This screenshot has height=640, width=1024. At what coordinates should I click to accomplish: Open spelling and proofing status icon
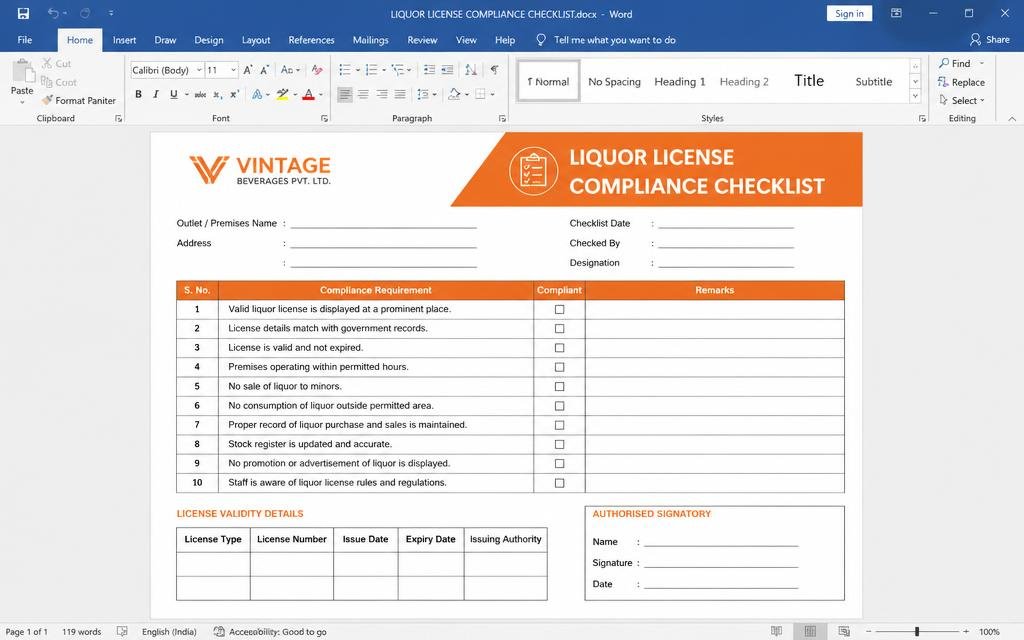pos(122,632)
